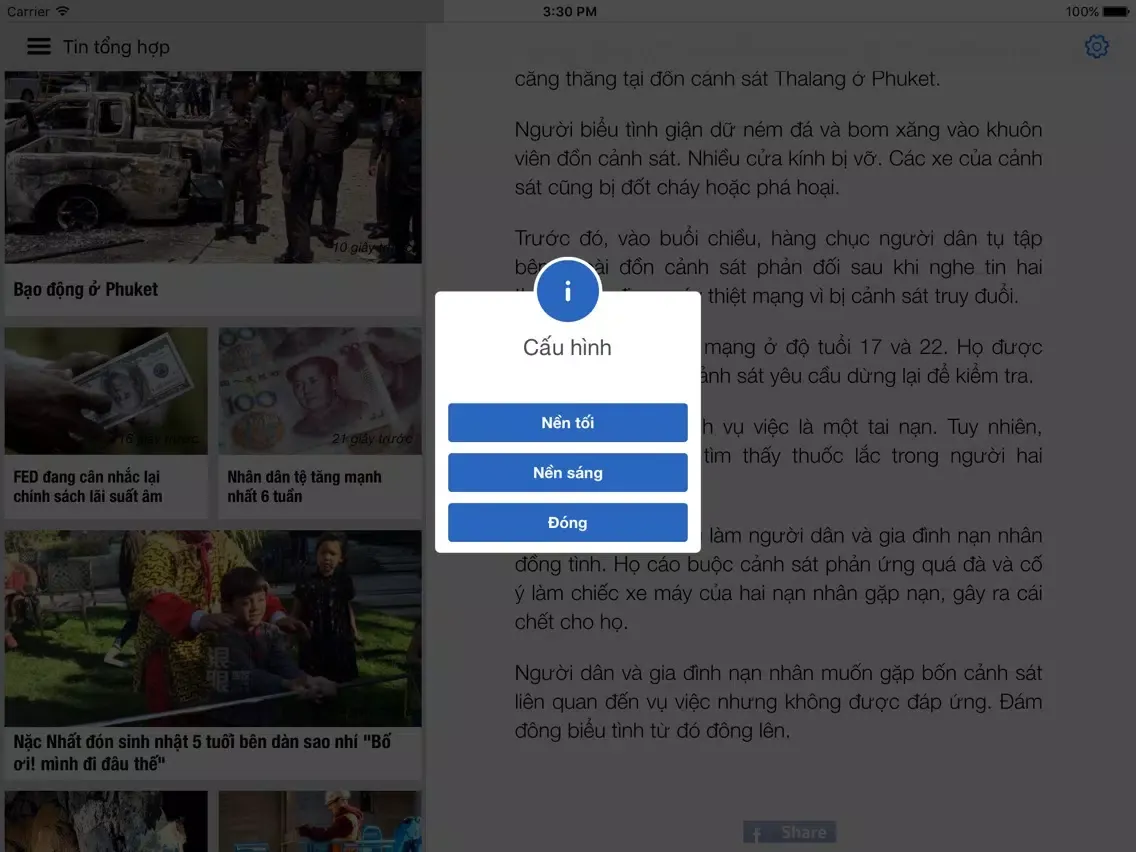
Task: Open the hamburger menu icon
Action: point(38,46)
